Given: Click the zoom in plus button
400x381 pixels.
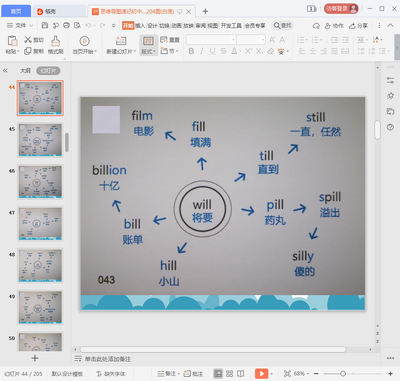Looking at the screenshot, I should [x=390, y=374].
